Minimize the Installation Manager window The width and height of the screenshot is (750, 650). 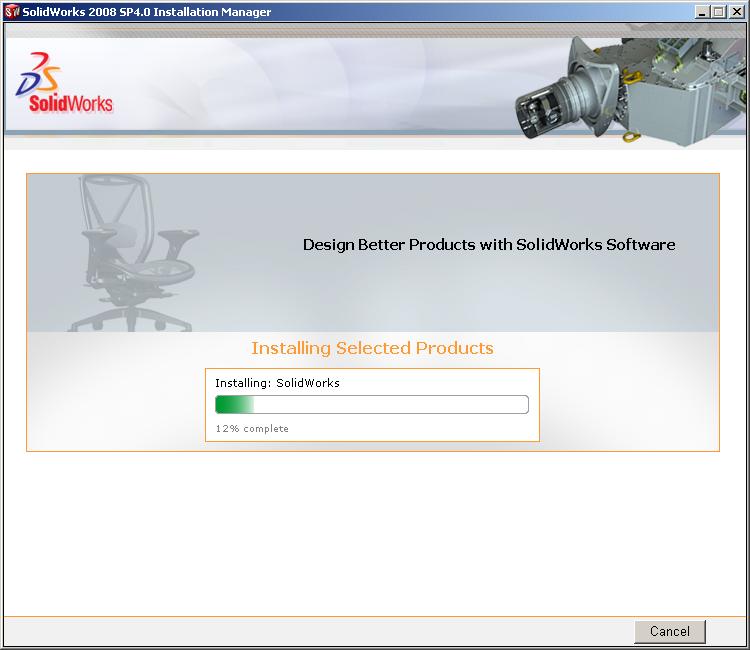(x=702, y=12)
